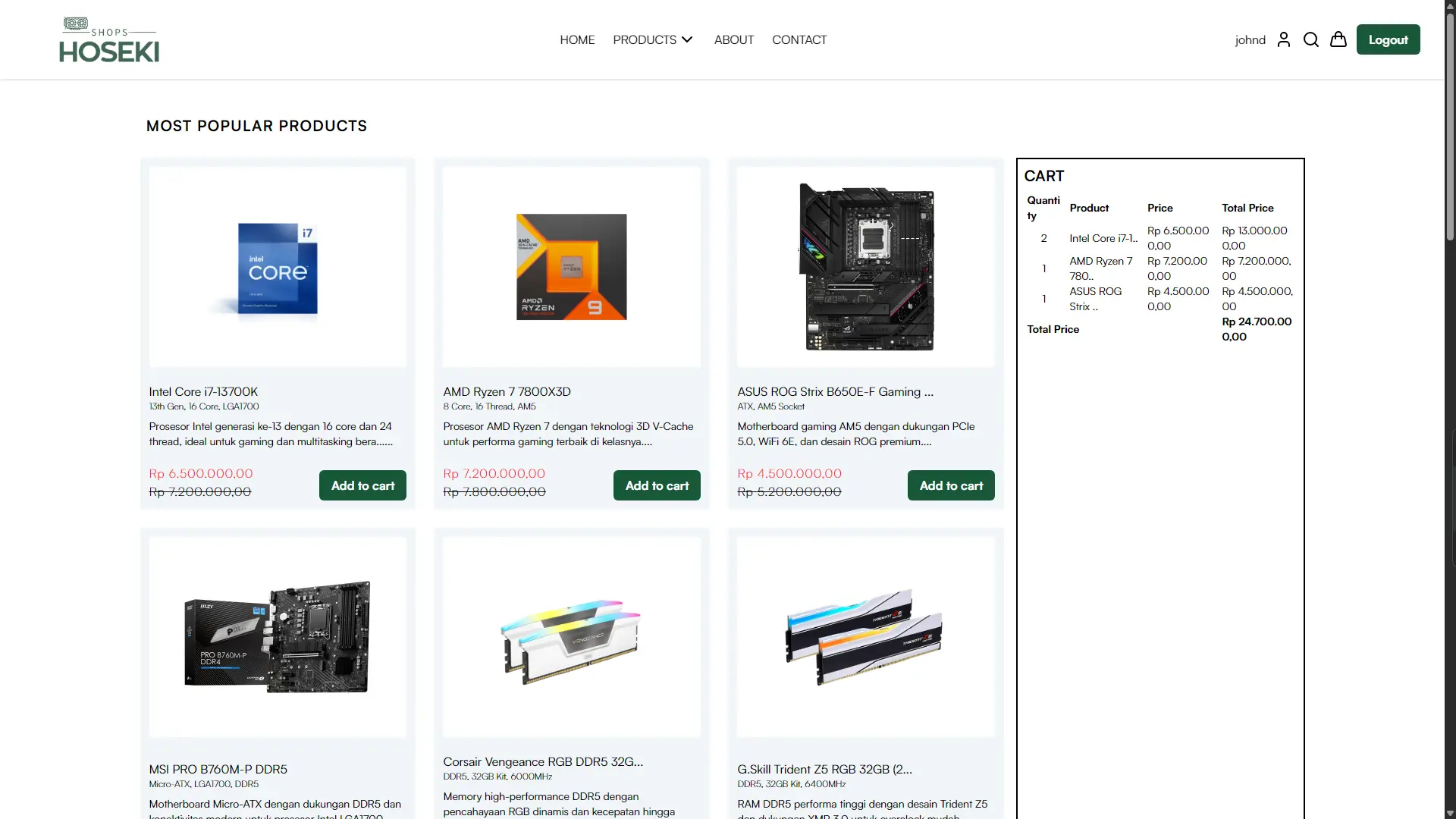Open AMD Ryzen 7 7800X3D product image
The height and width of the screenshot is (819, 1456).
[x=572, y=267]
